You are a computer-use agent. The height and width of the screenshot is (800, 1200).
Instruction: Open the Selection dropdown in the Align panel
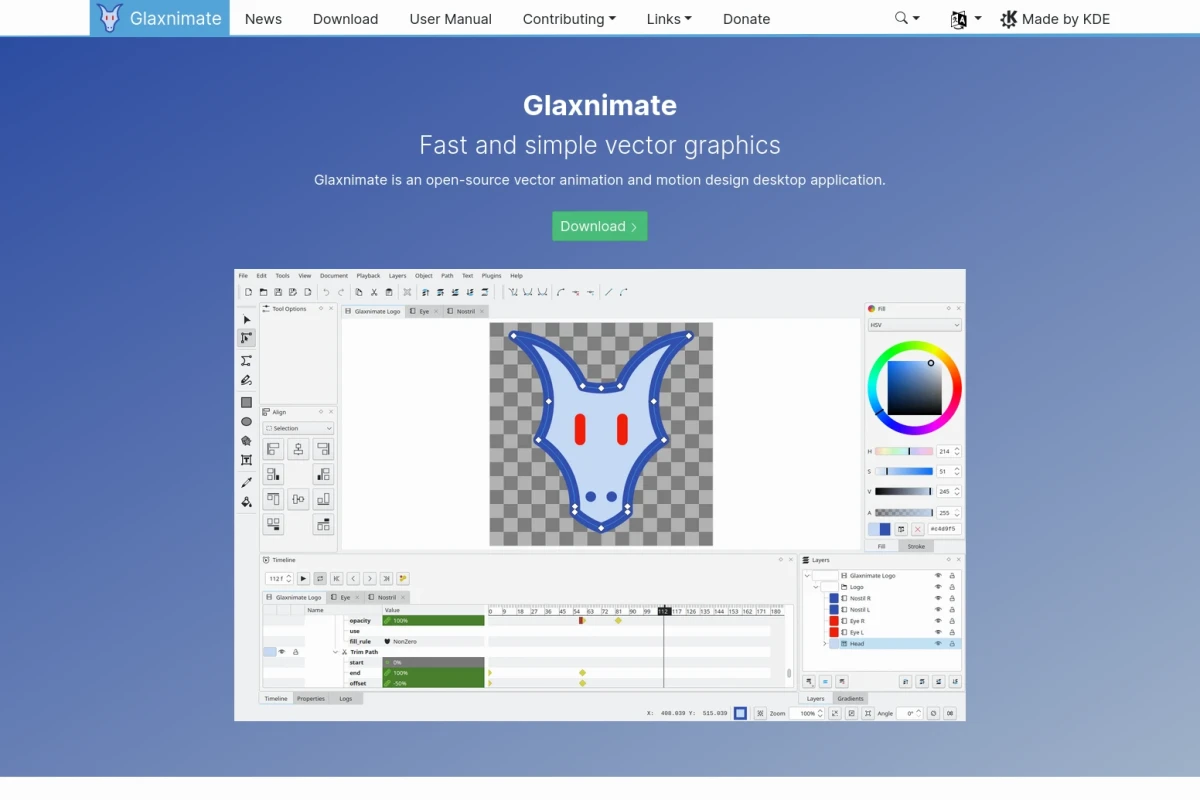tap(297, 428)
